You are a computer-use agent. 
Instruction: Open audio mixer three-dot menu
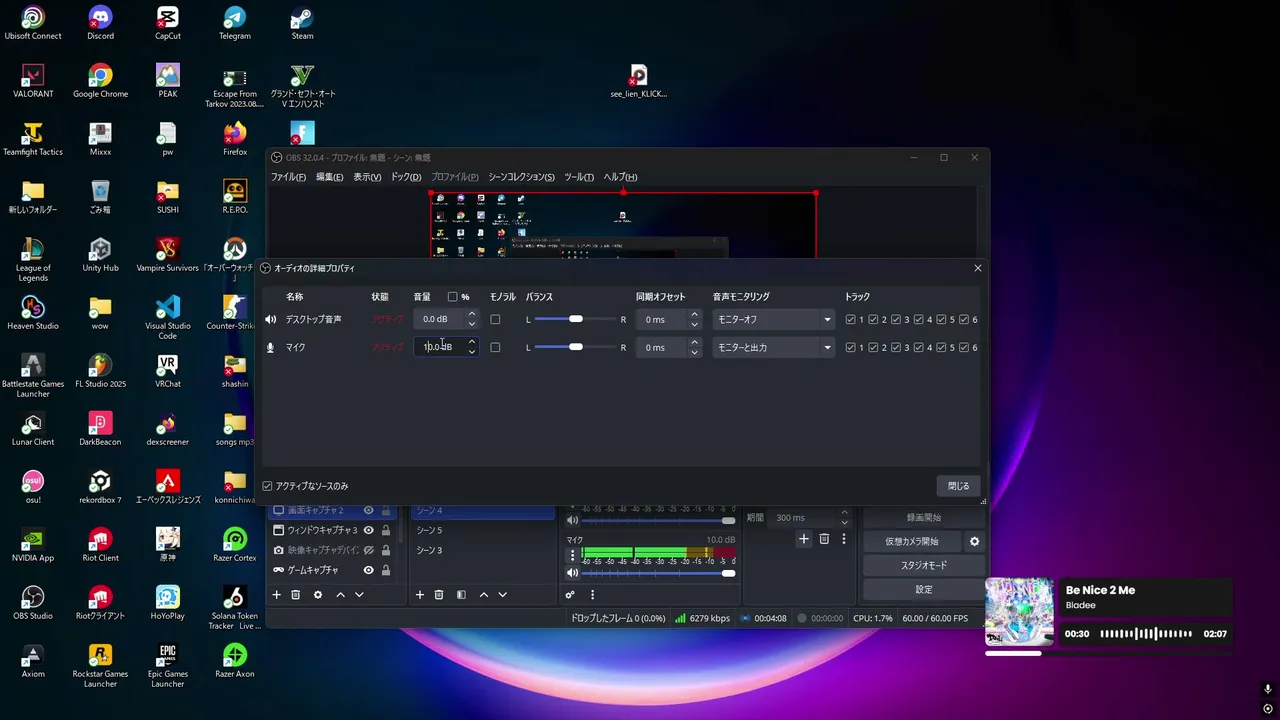point(592,595)
